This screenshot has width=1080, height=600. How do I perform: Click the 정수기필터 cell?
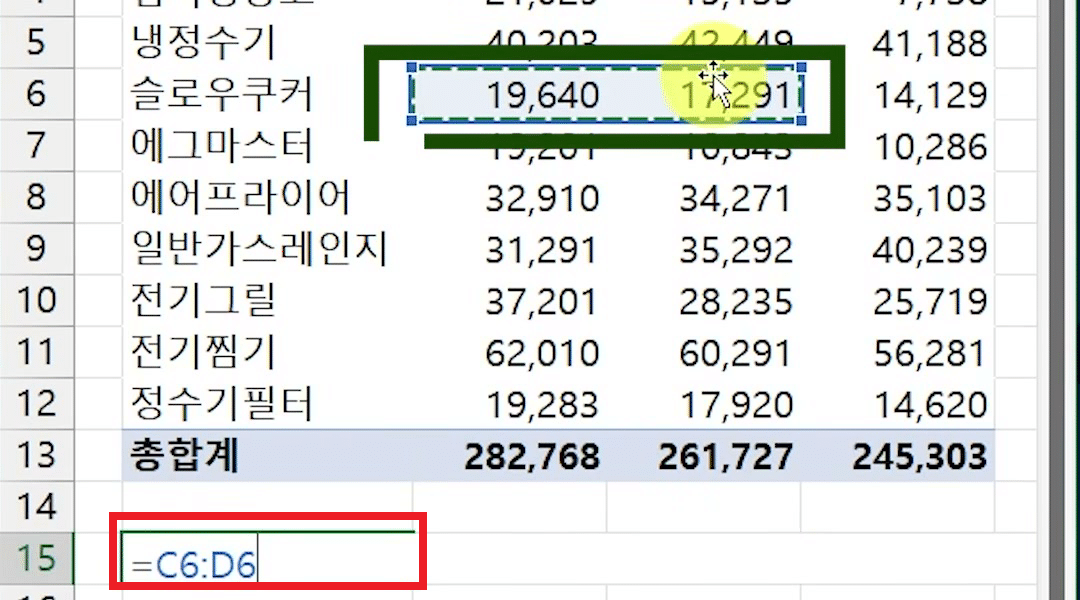pyautogui.click(x=268, y=404)
